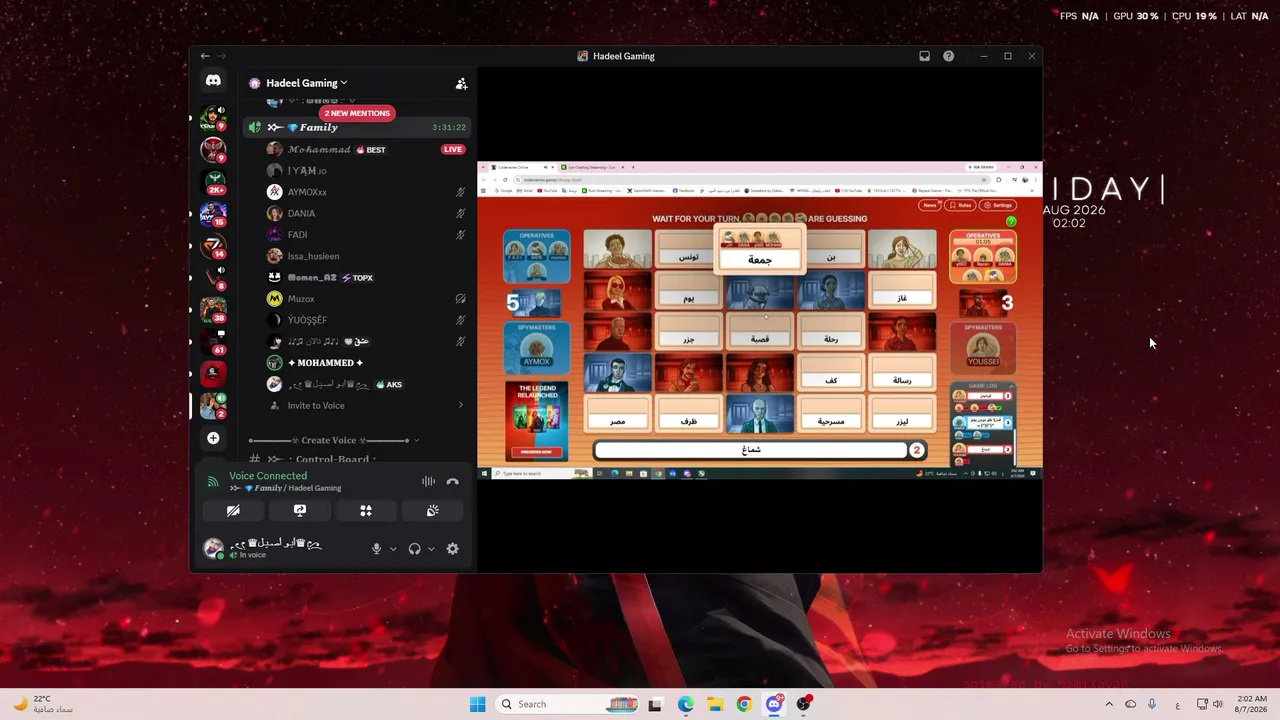
Task: Open the soundboard button
Action: tap(432, 510)
